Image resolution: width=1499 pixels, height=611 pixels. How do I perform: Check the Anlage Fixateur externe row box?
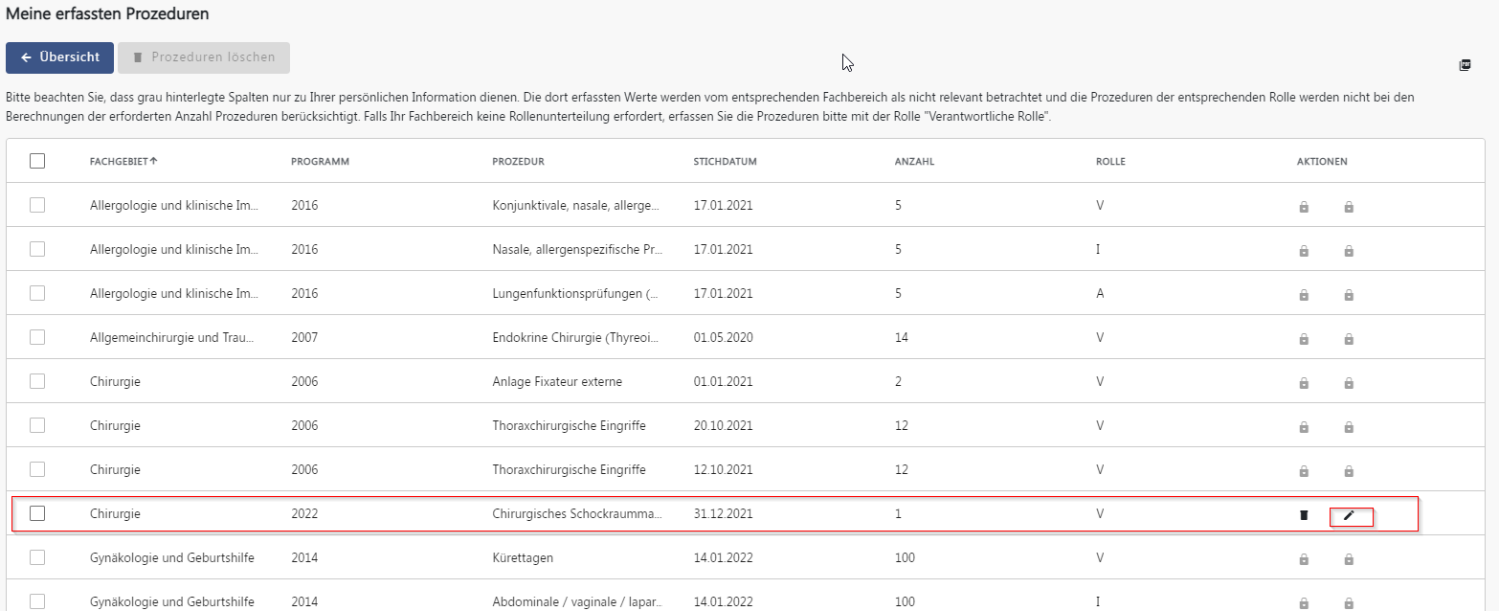click(x=37, y=381)
